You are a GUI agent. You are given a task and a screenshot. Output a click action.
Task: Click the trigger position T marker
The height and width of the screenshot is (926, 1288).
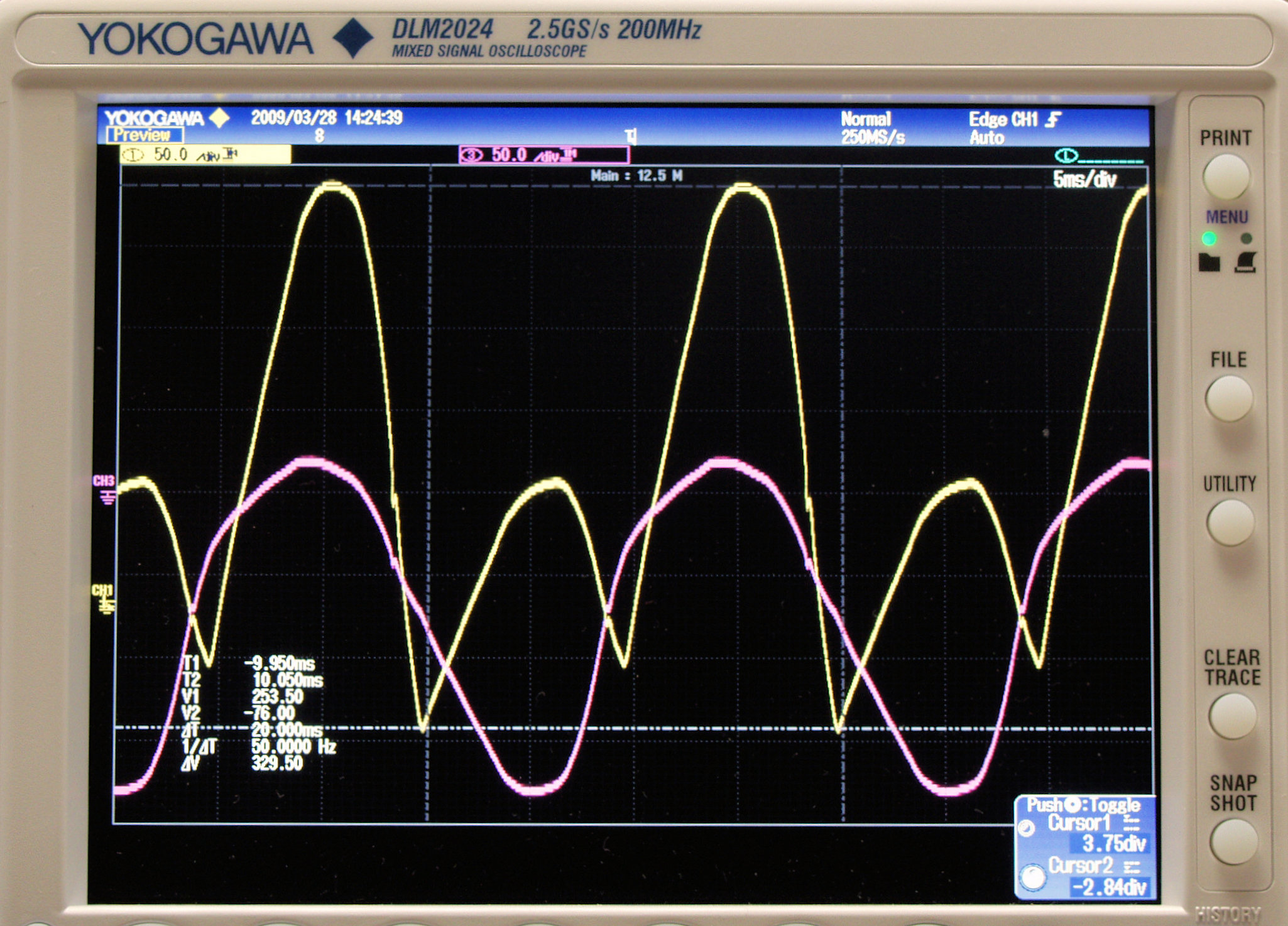point(631,136)
